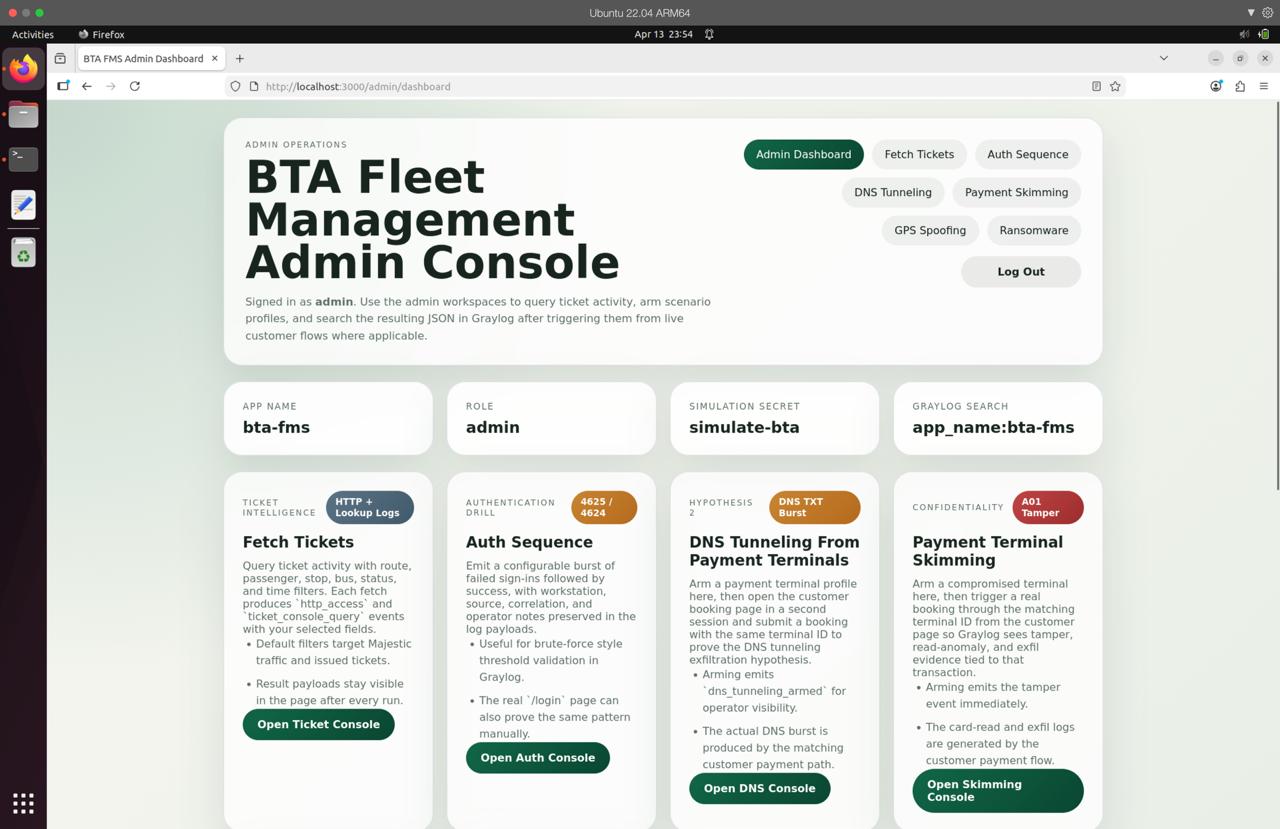This screenshot has height=829, width=1280.
Task: Click the 'app_name:bta-fms' Graylog search value
Action: 993,427
